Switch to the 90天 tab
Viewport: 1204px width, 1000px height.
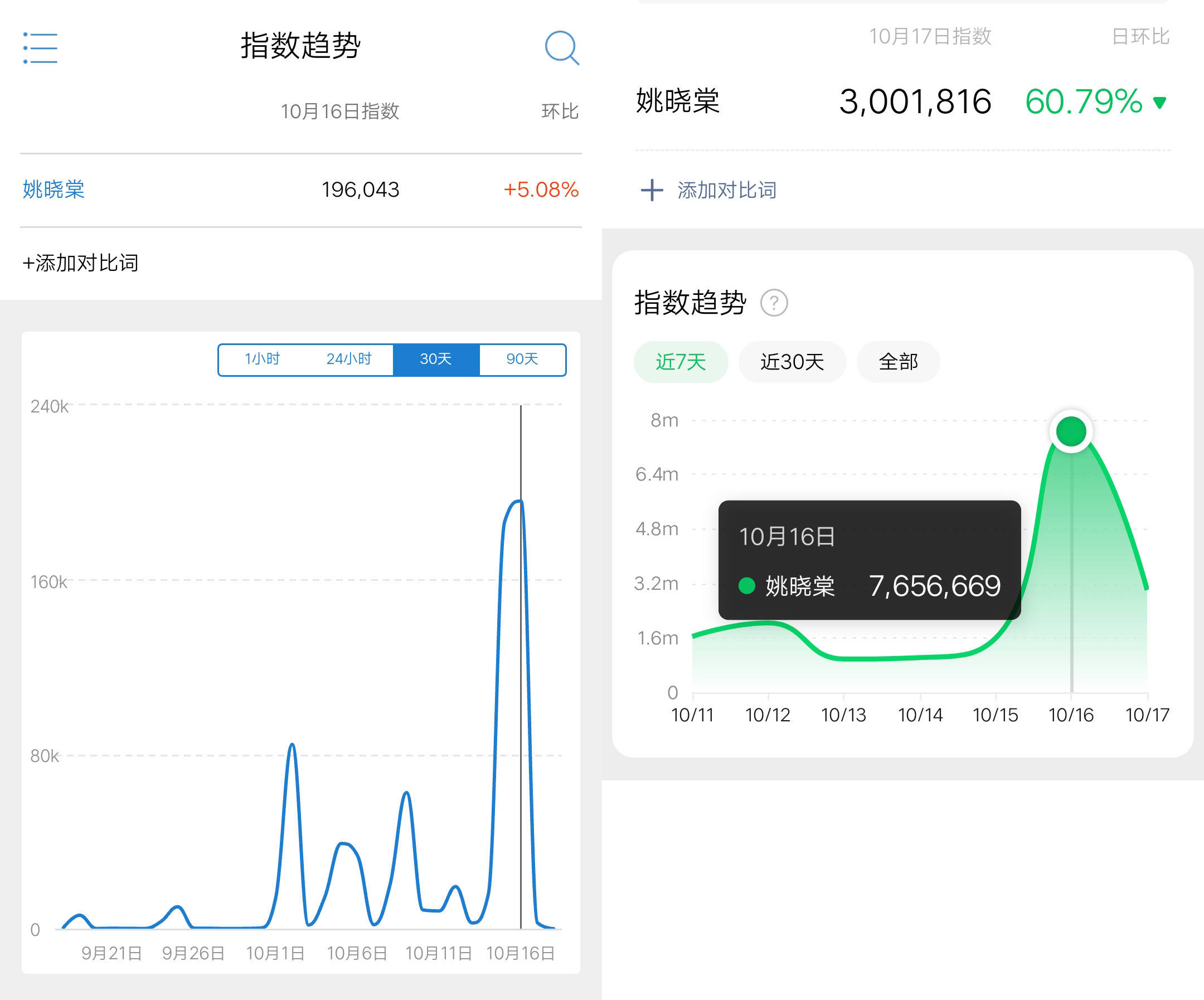[x=522, y=359]
